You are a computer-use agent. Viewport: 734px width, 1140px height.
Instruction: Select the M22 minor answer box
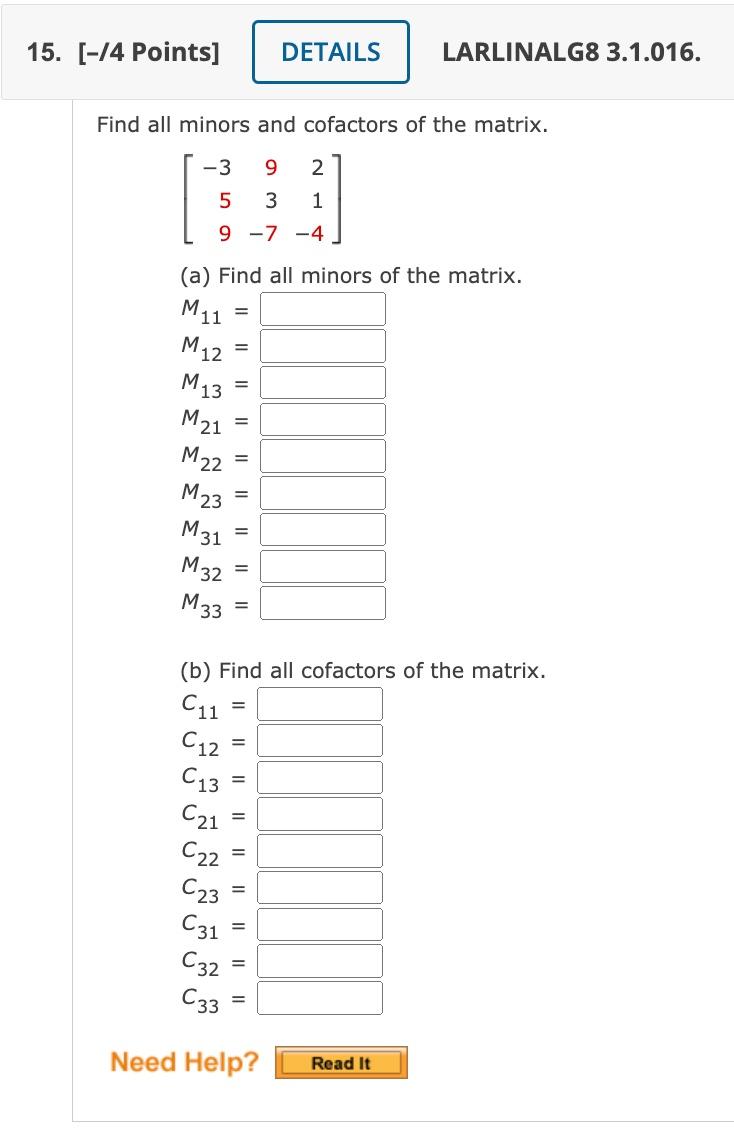(x=322, y=455)
